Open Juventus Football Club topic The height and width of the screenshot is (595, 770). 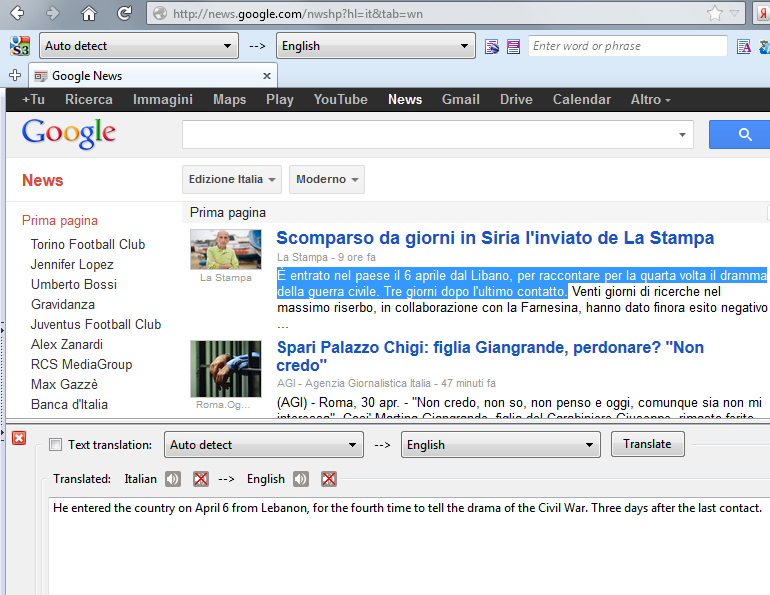pos(96,325)
